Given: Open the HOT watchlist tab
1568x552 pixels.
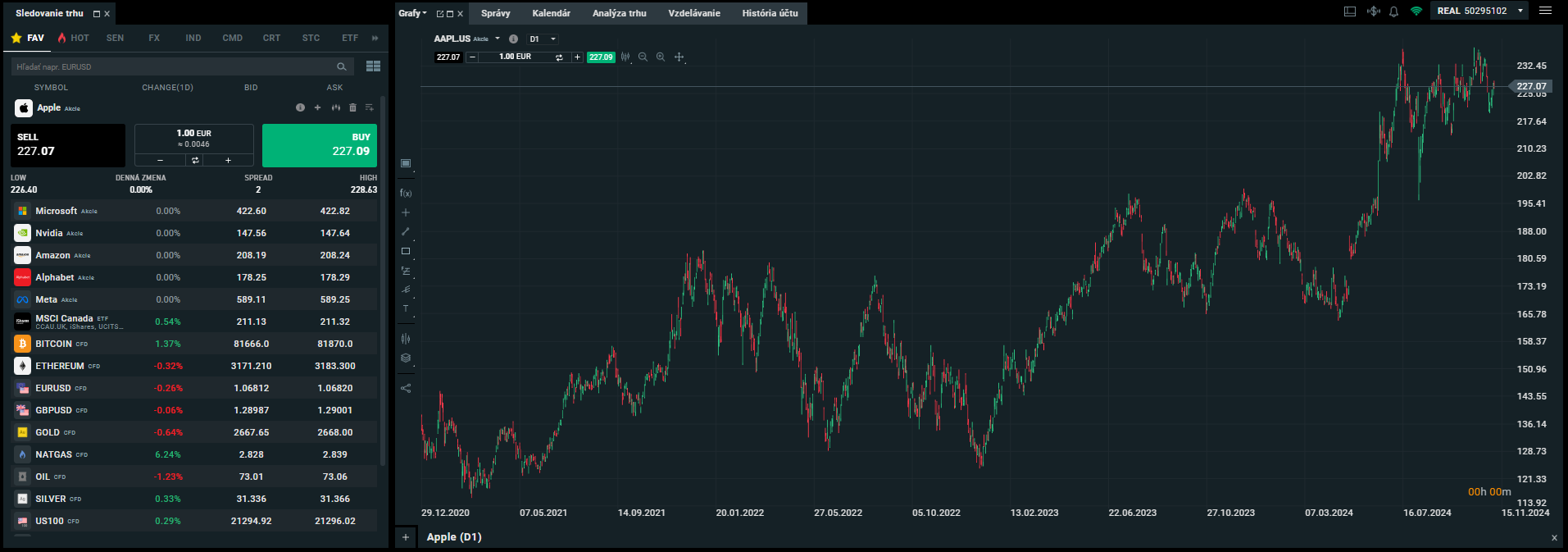Looking at the screenshot, I should tap(74, 38).
